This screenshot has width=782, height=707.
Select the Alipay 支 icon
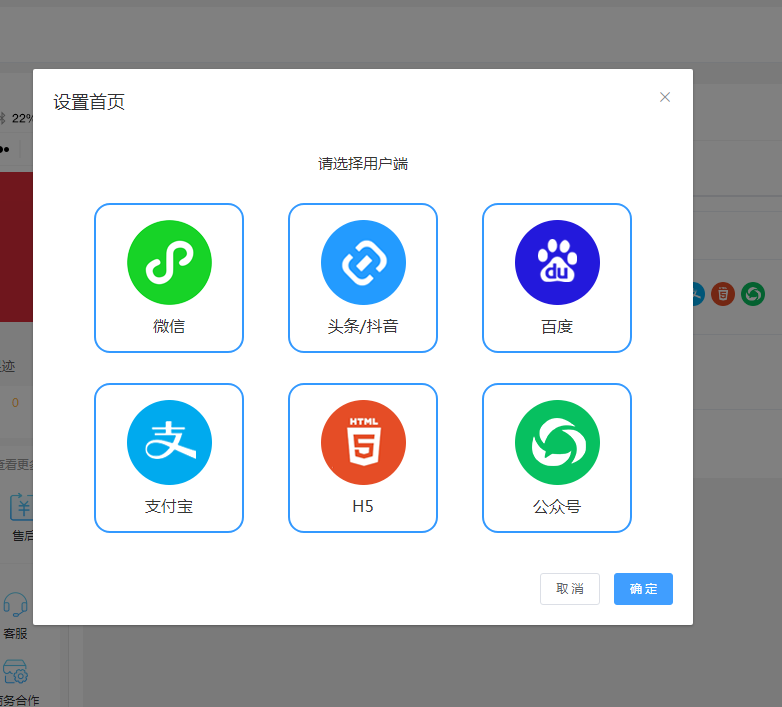[169, 442]
